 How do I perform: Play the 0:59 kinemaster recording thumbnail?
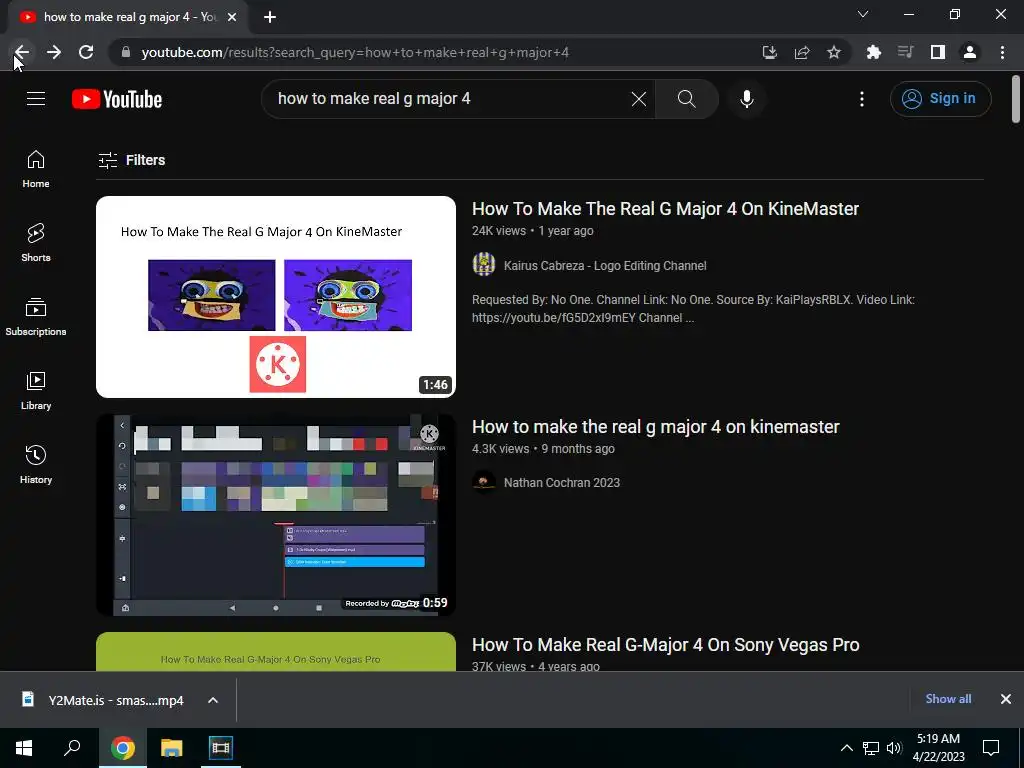point(276,515)
